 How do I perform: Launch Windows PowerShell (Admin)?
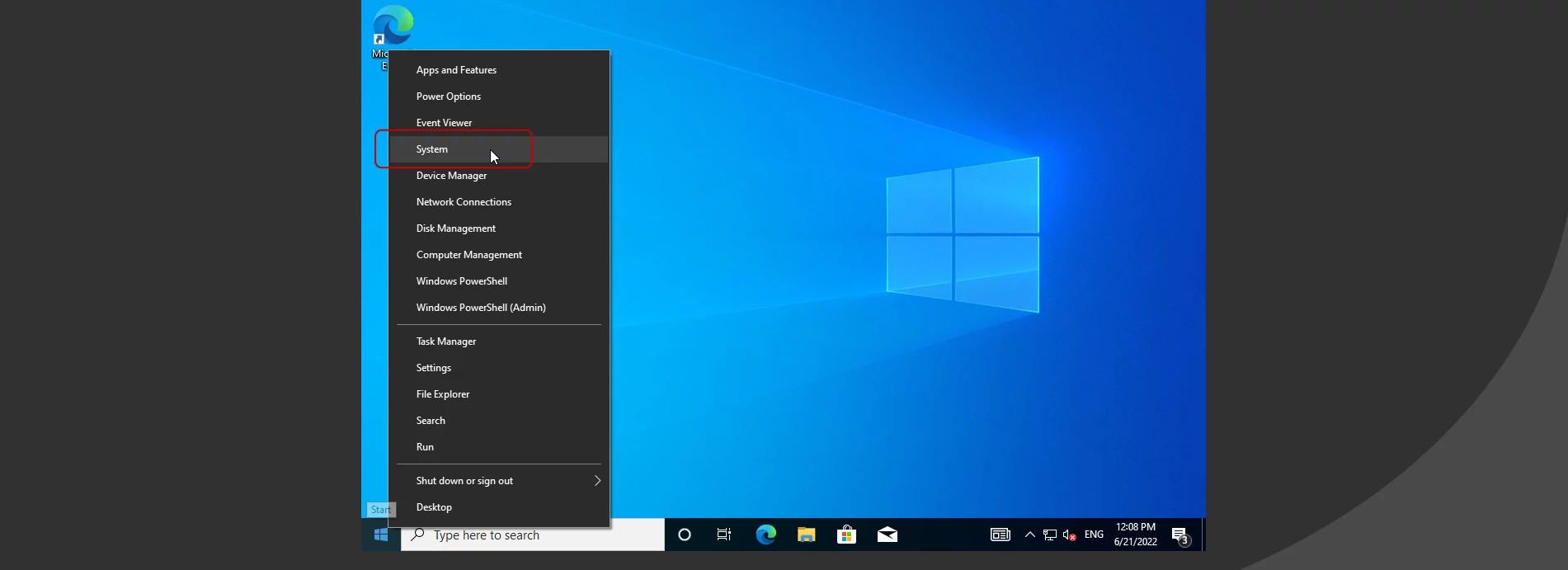click(x=499, y=308)
